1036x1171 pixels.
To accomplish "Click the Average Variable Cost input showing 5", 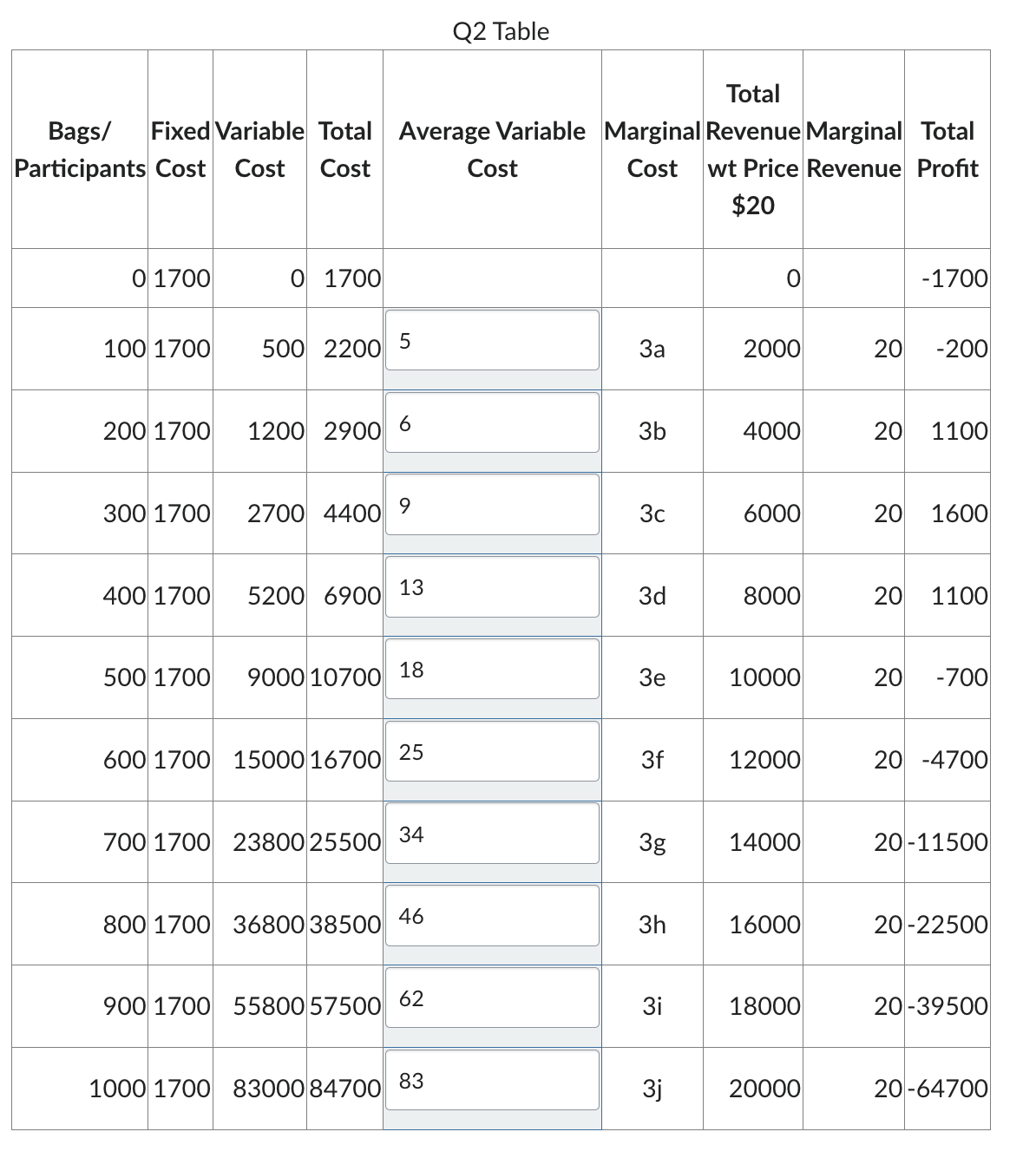I will [492, 340].
